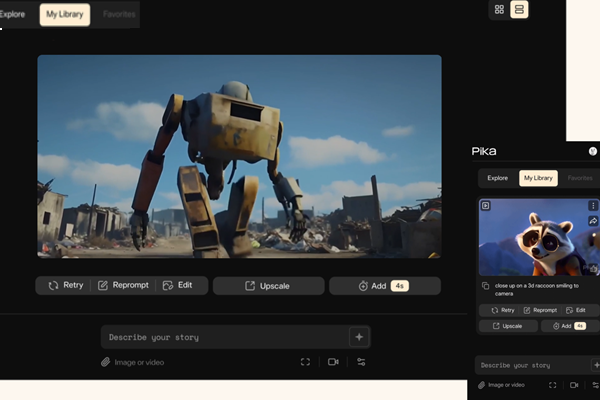Screen dimensions: 600x400
Task: Click Upscale under raccoon video
Action: coord(507,326)
